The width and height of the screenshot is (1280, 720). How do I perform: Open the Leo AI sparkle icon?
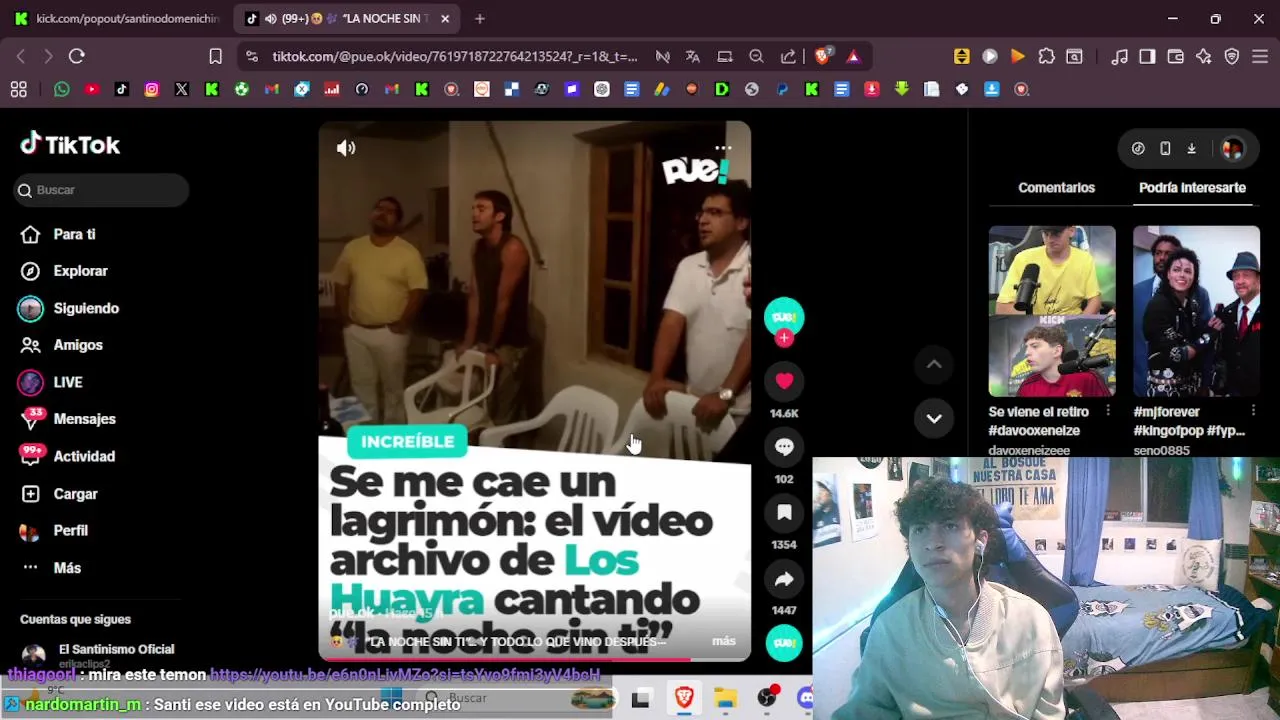tap(1204, 57)
